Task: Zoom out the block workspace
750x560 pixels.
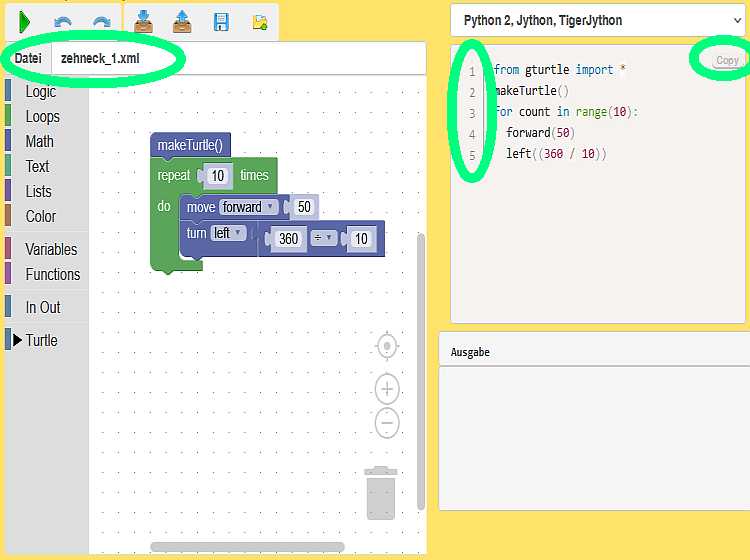Action: (387, 423)
